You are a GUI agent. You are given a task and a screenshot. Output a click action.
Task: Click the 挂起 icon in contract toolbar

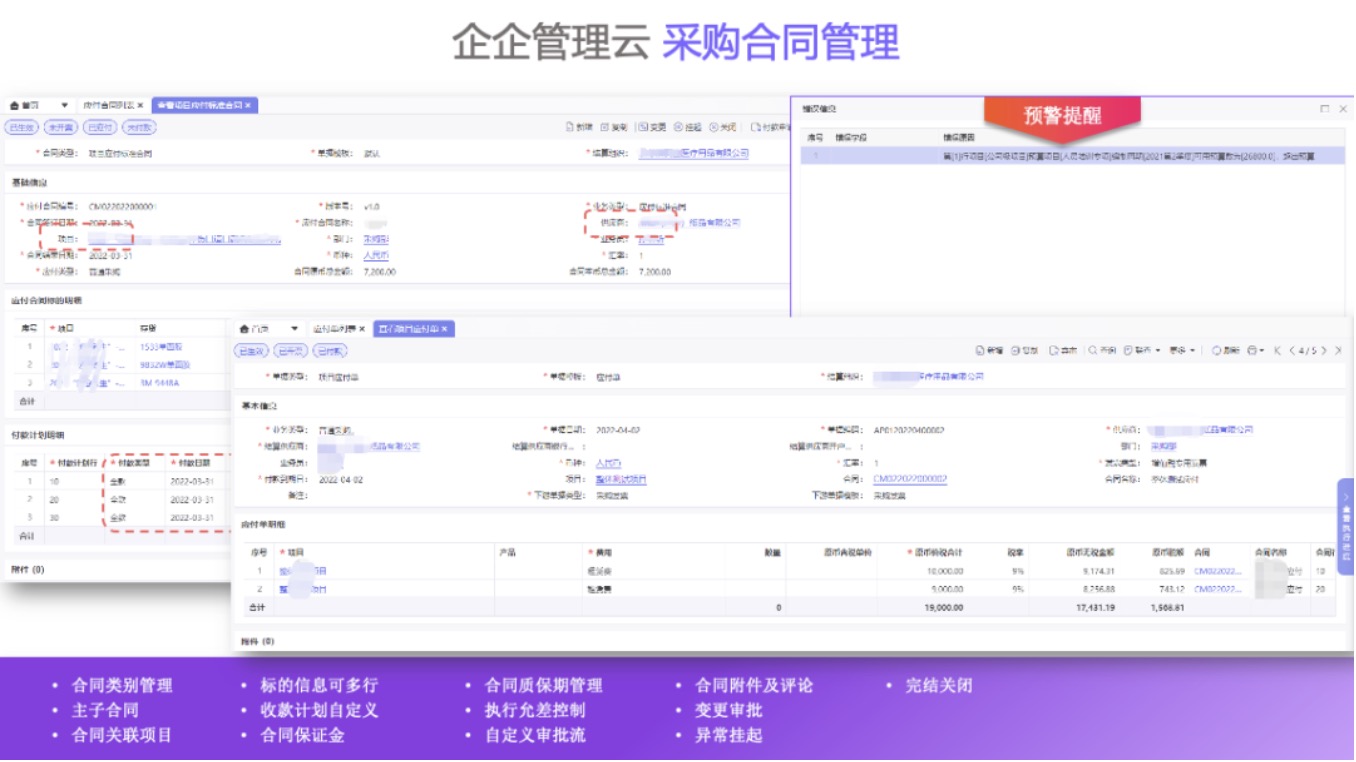679,127
